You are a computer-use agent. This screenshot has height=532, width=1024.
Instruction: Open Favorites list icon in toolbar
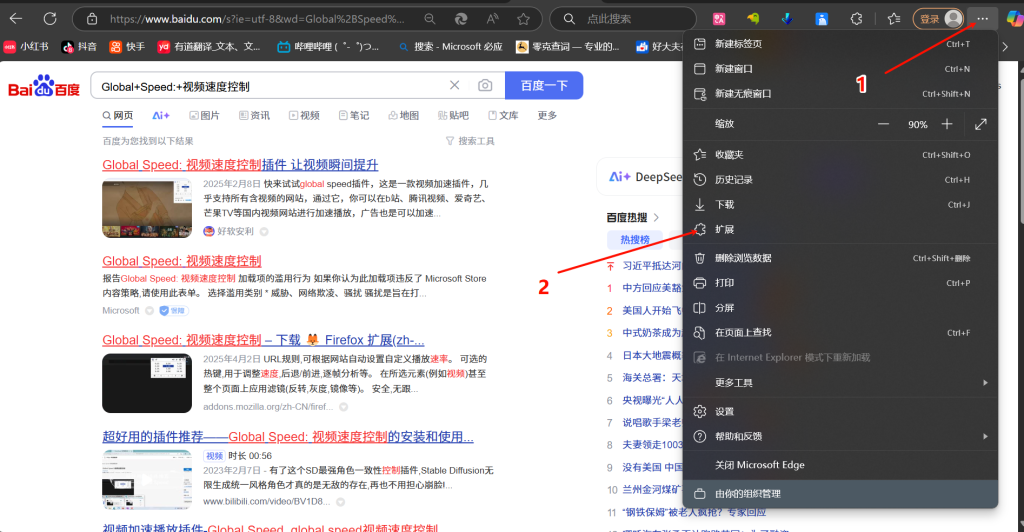tap(894, 19)
